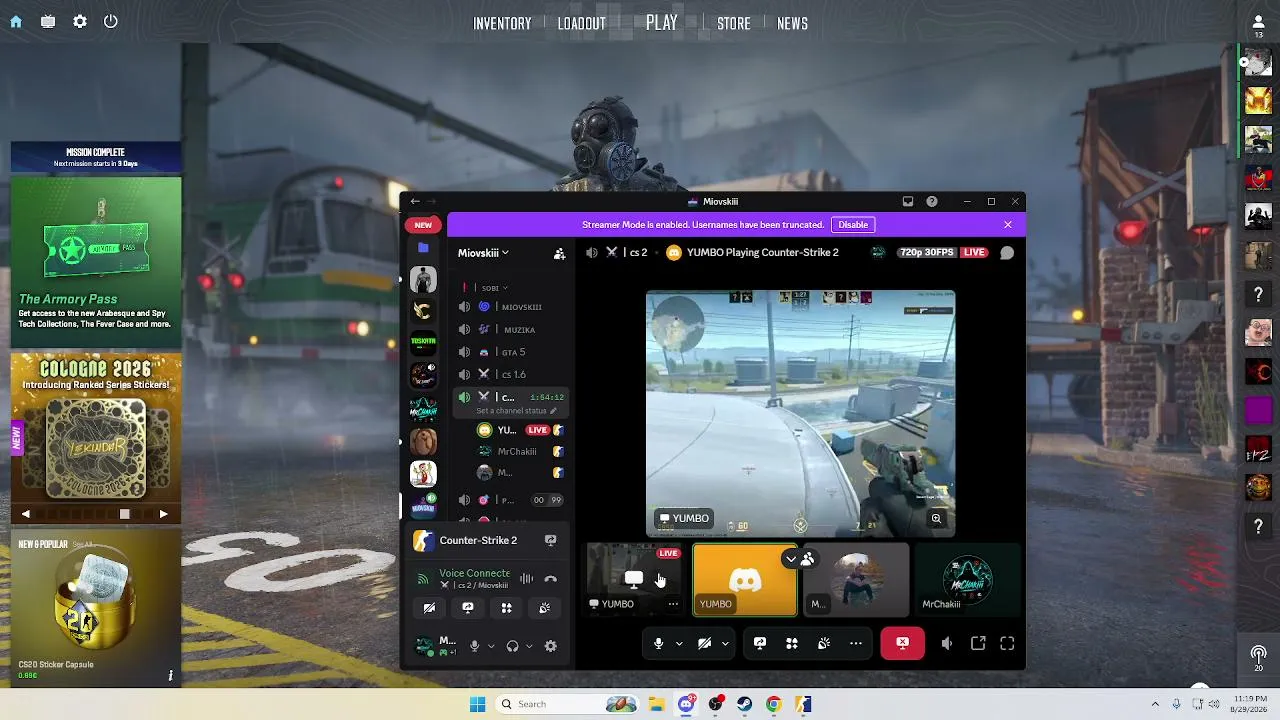1280x720 pixels.
Task: Open the INVENTORY tab in CS2
Action: pos(502,24)
